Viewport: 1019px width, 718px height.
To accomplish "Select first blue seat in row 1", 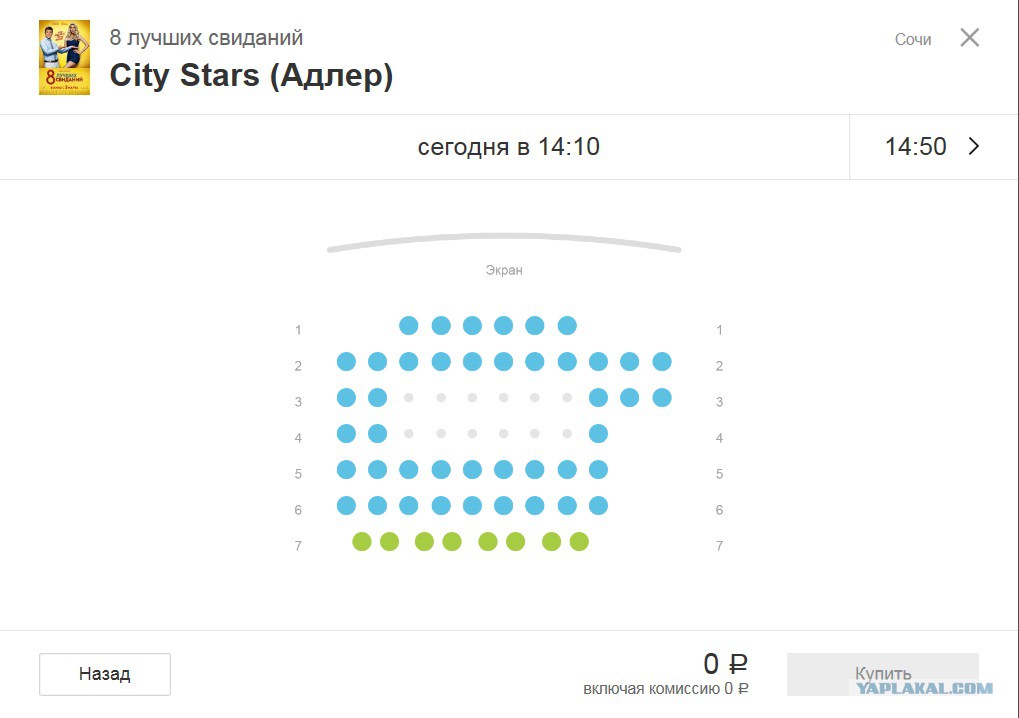I will pyautogui.click(x=408, y=326).
